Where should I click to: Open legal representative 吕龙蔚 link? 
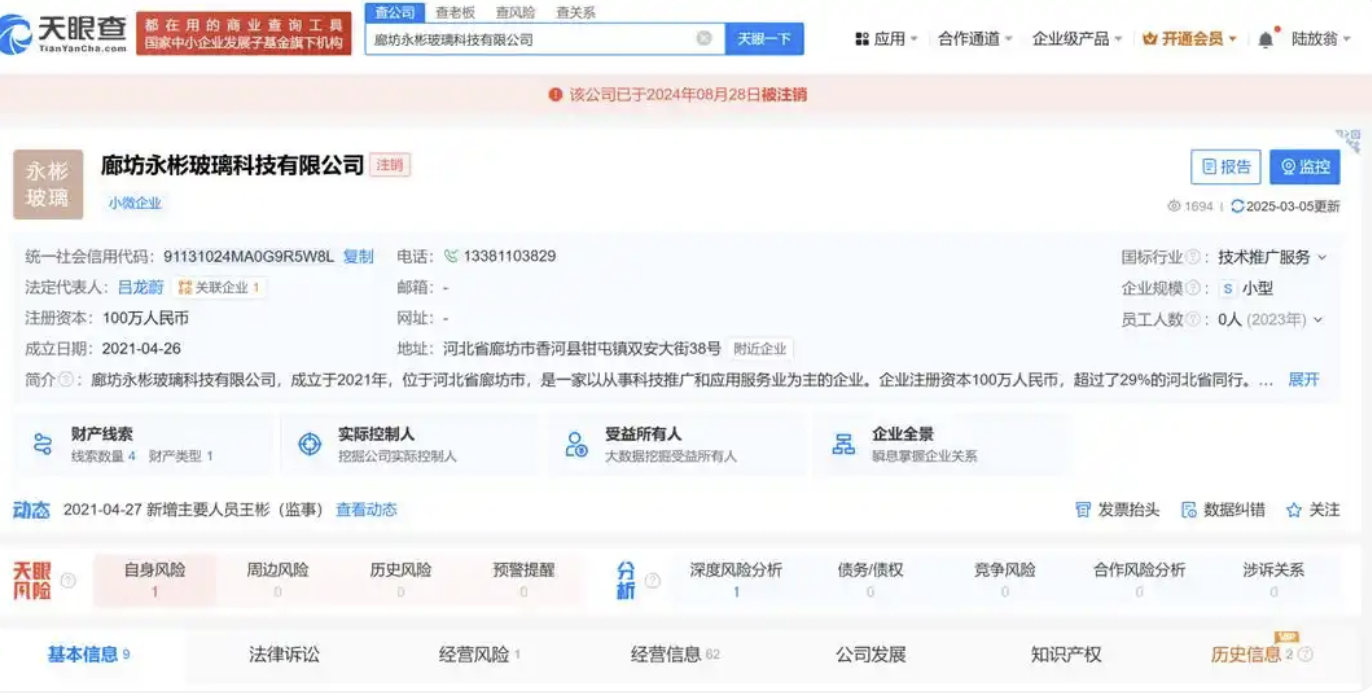pyautogui.click(x=140, y=287)
